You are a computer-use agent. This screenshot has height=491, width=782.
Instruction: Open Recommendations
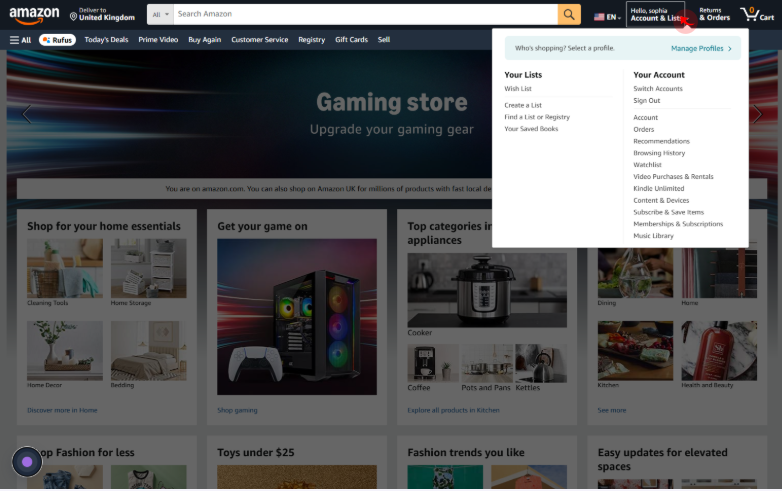click(x=661, y=142)
